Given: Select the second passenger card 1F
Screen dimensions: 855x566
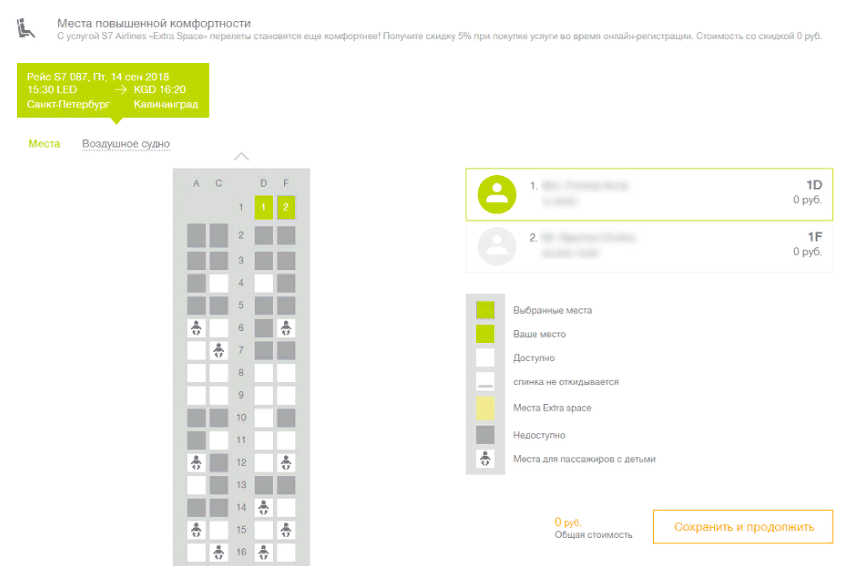Looking at the screenshot, I should [648, 245].
